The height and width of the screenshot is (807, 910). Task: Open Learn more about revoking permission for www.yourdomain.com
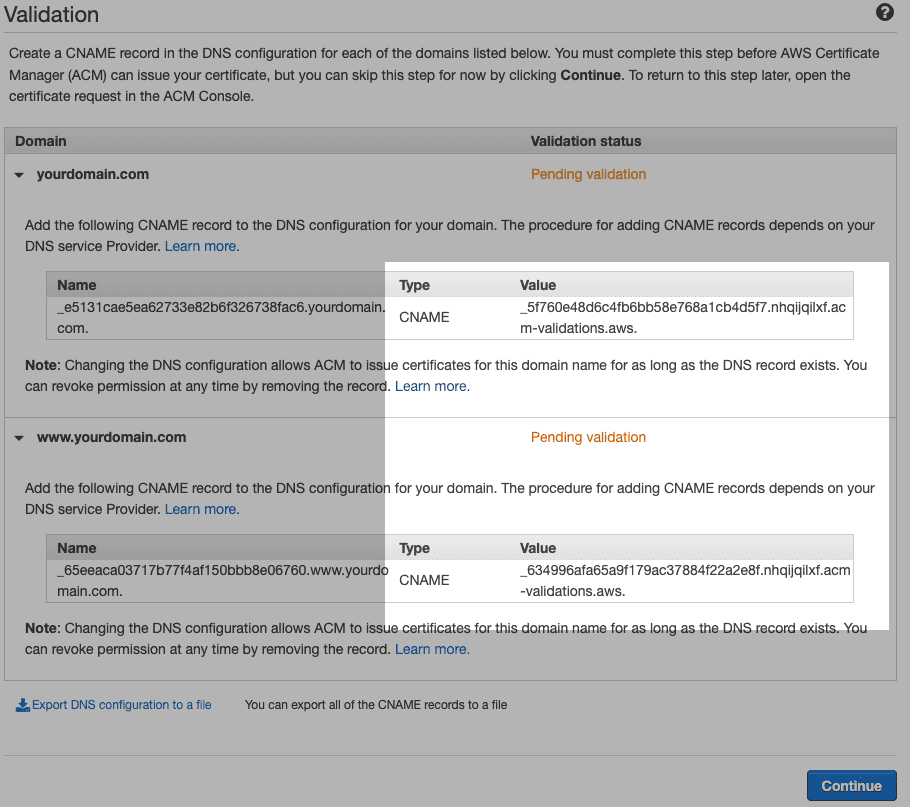click(431, 649)
